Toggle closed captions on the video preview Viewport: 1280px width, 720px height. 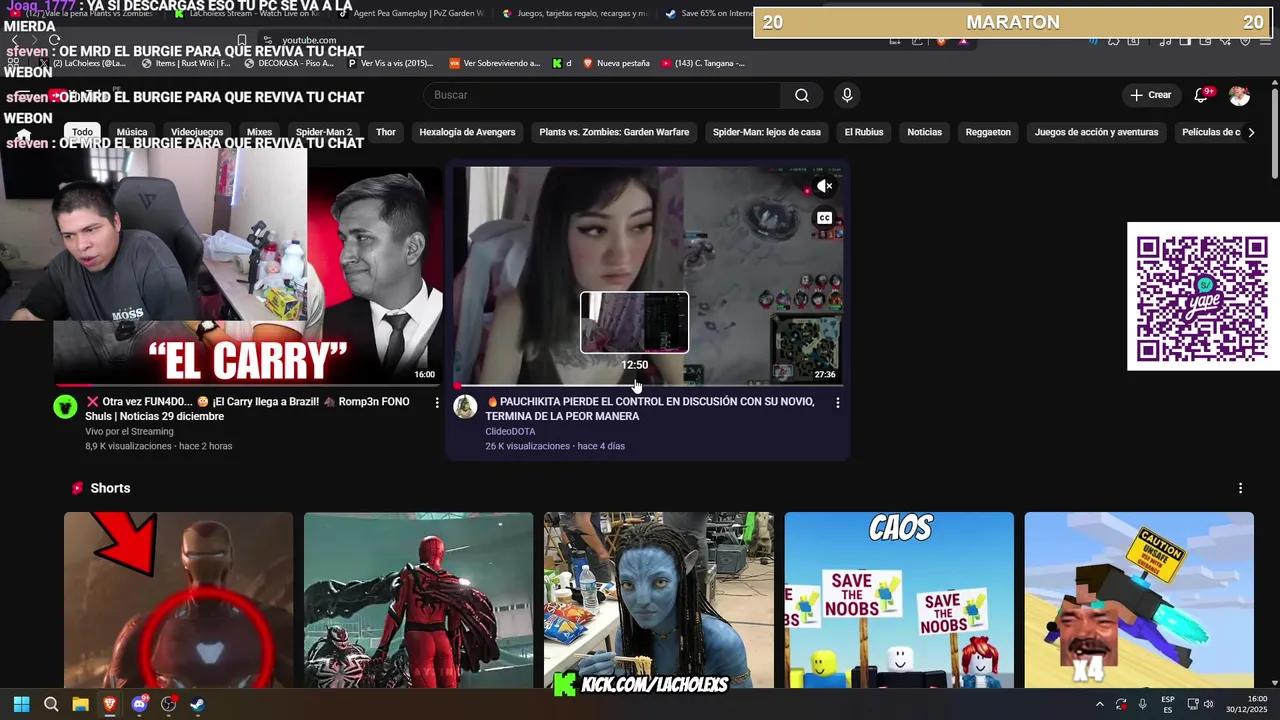tap(823, 217)
